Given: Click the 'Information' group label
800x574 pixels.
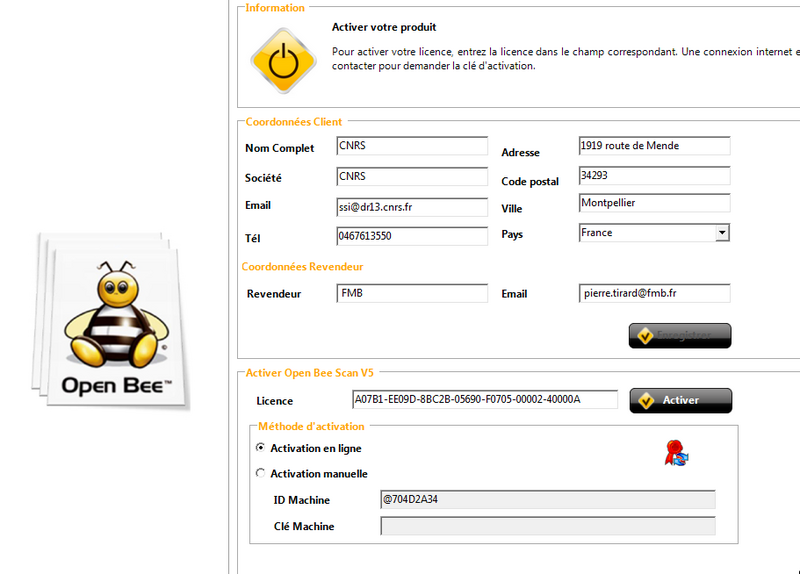Looking at the screenshot, I should pyautogui.click(x=274, y=8).
